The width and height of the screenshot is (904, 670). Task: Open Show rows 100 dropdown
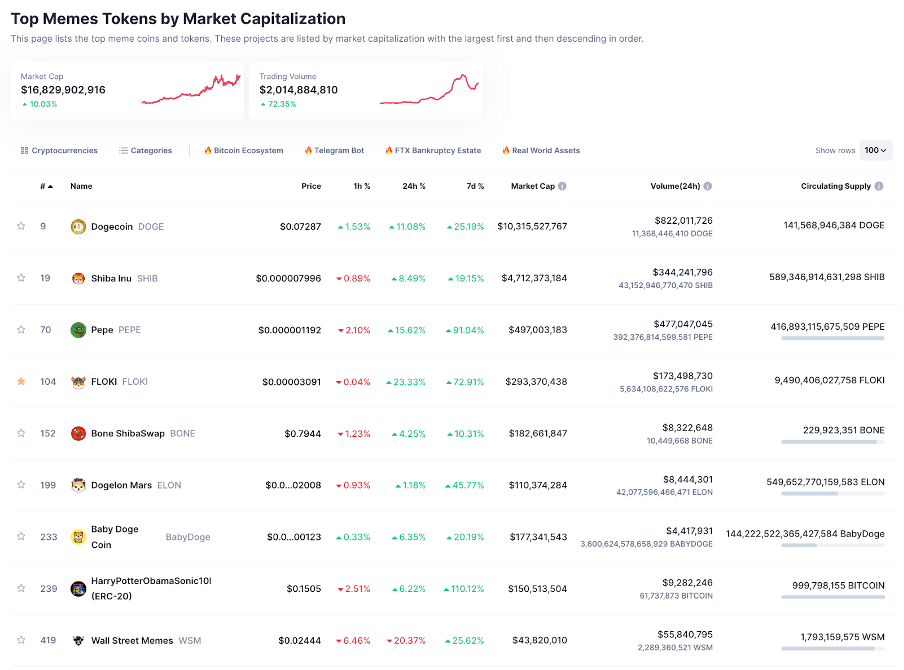[876, 150]
